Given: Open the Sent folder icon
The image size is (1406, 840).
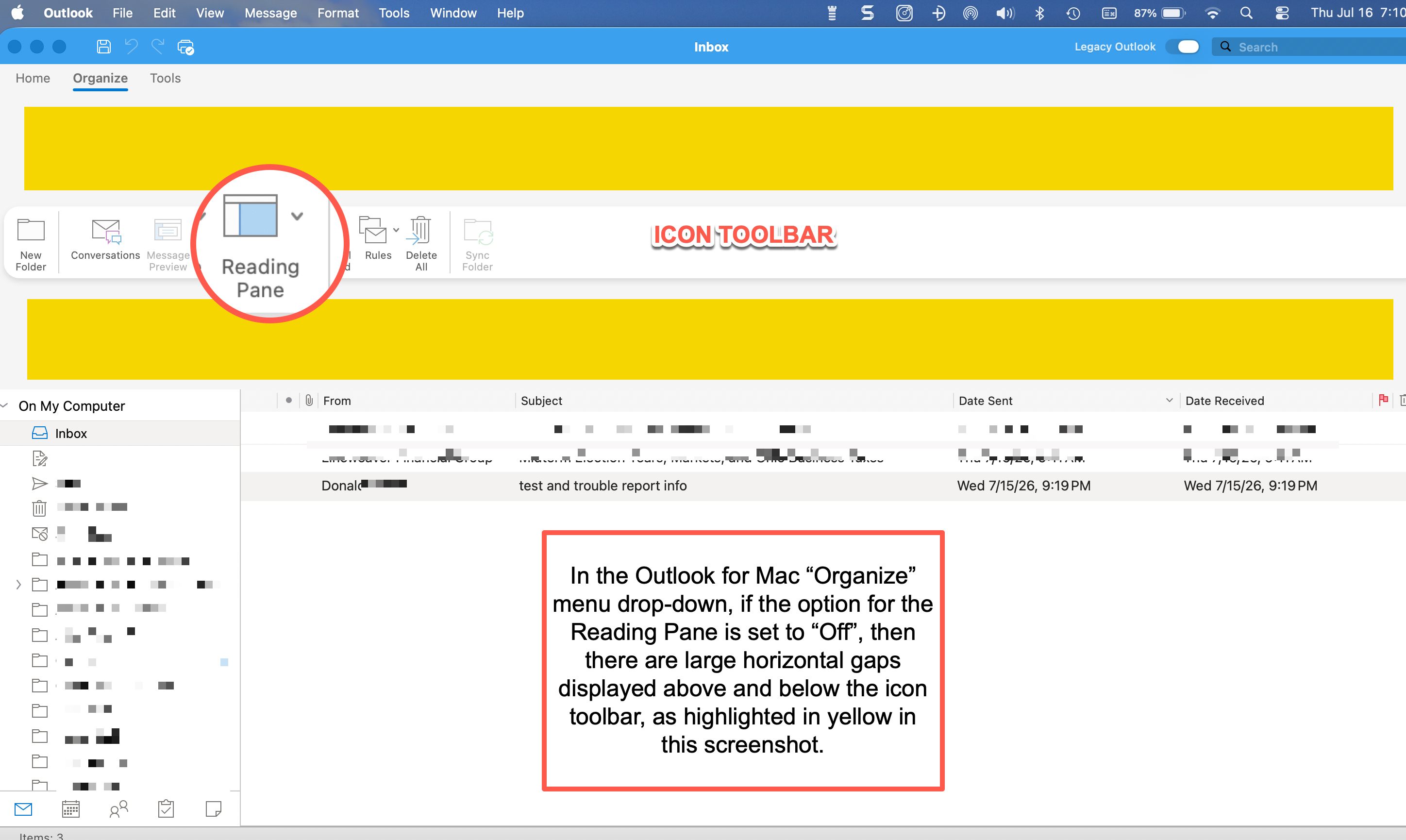Looking at the screenshot, I should pos(40,484).
